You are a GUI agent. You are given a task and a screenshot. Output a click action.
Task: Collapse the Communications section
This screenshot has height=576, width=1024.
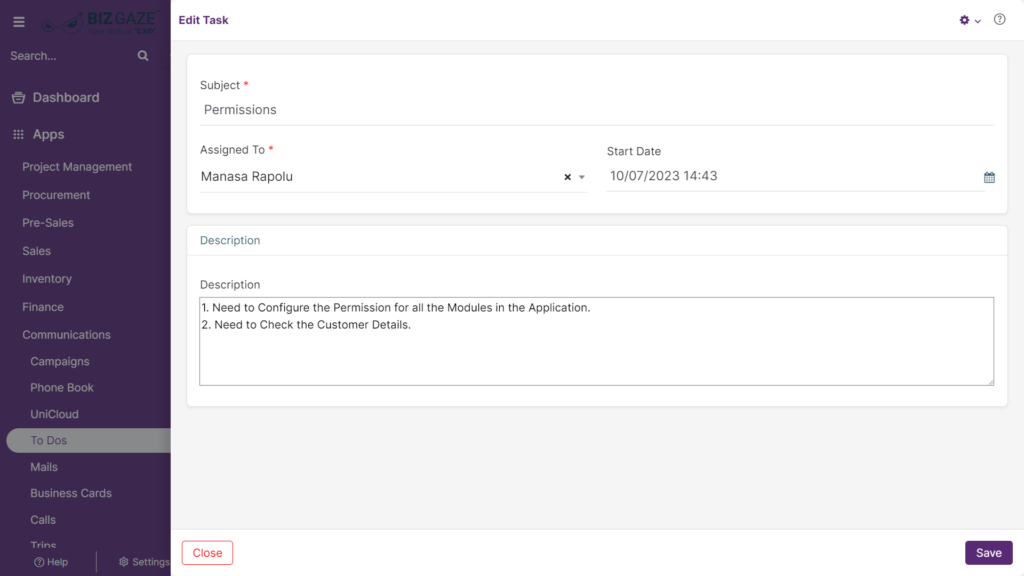(x=67, y=334)
